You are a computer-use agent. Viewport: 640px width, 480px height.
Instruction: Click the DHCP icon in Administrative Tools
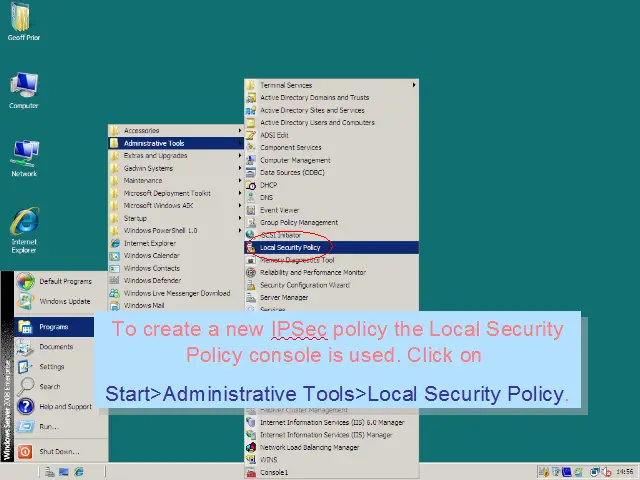pos(251,185)
